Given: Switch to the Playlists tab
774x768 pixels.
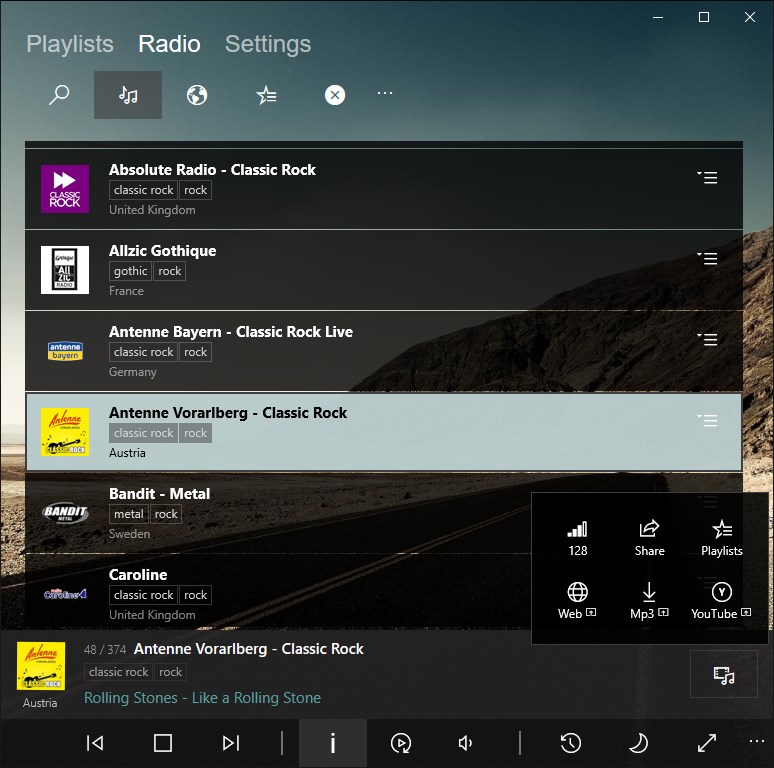Looking at the screenshot, I should 70,44.
